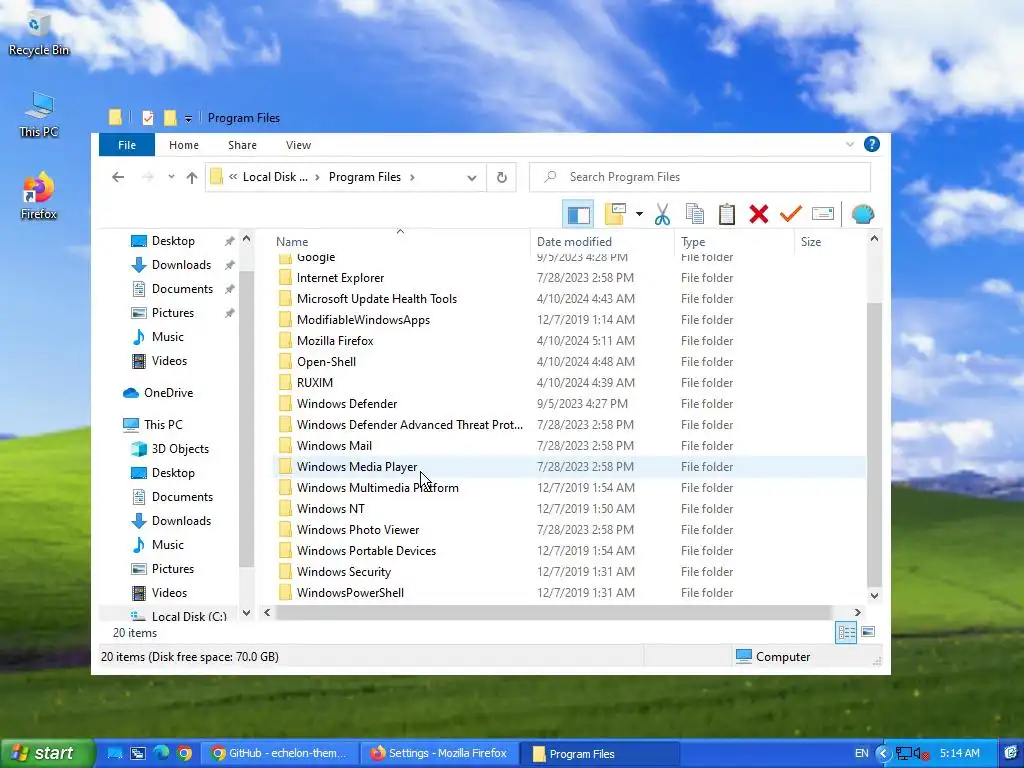This screenshot has height=768, width=1024.
Task: Open the recent locations dropdown arrow
Action: pos(171,177)
